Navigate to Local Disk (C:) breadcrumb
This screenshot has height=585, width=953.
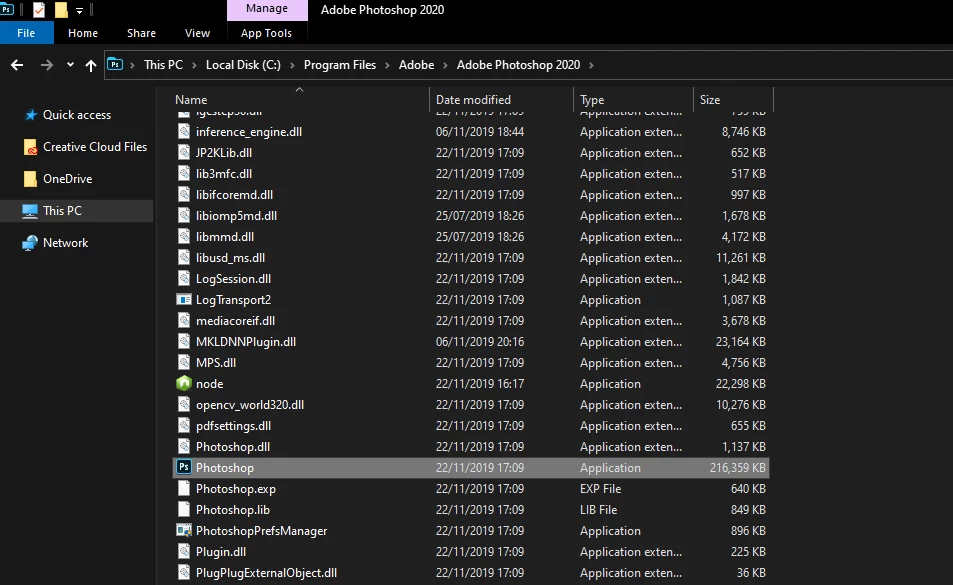tap(243, 64)
